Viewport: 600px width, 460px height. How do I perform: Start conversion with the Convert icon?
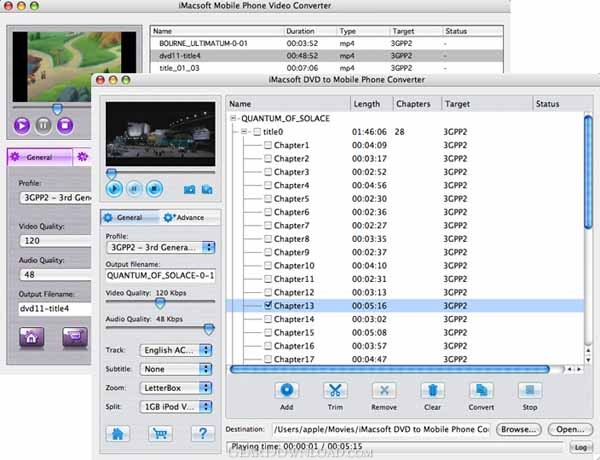pos(481,391)
